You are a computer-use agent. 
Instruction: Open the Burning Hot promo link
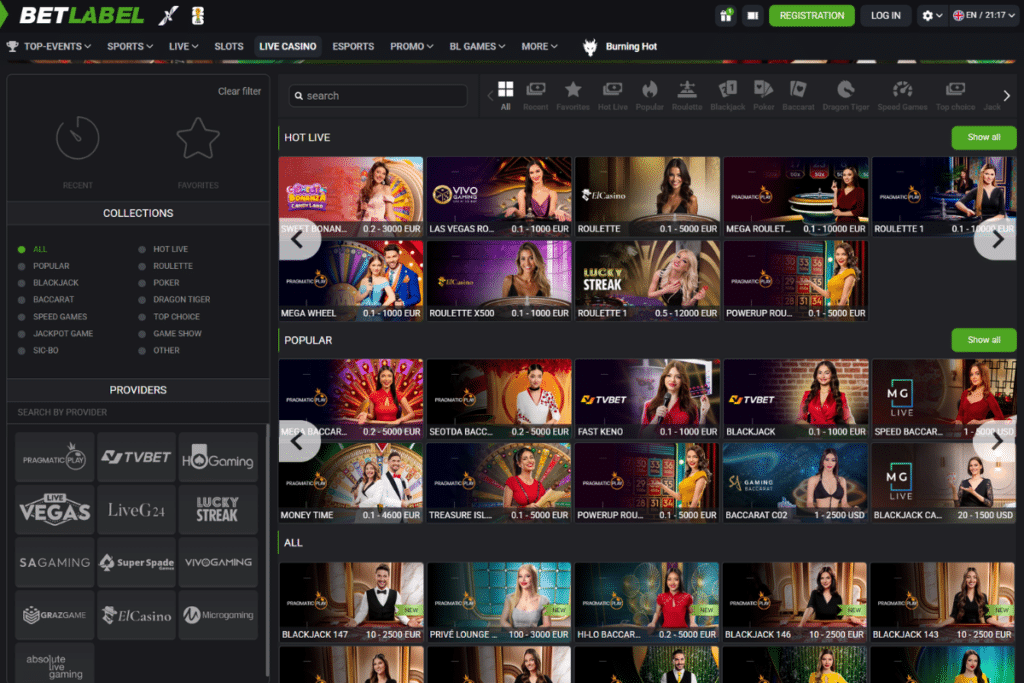[620, 46]
